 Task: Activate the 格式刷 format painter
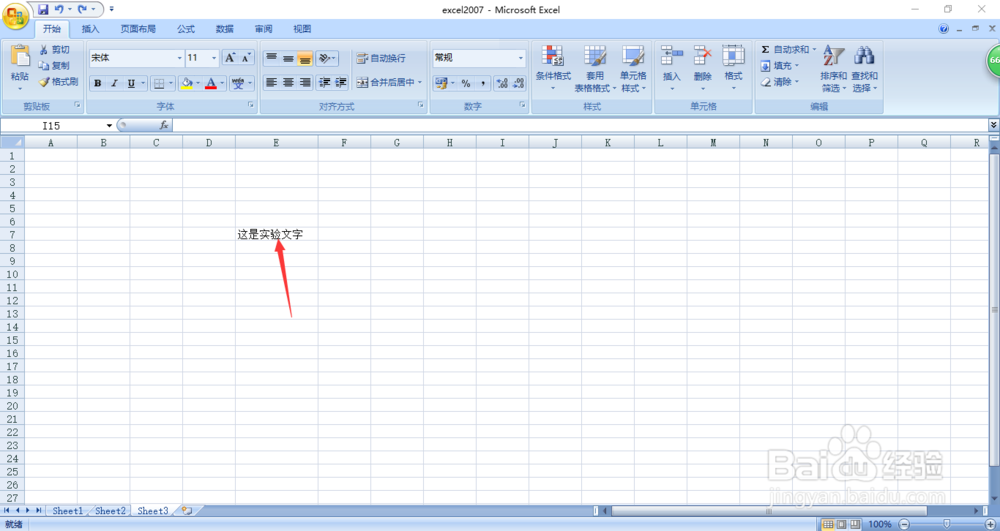point(58,81)
